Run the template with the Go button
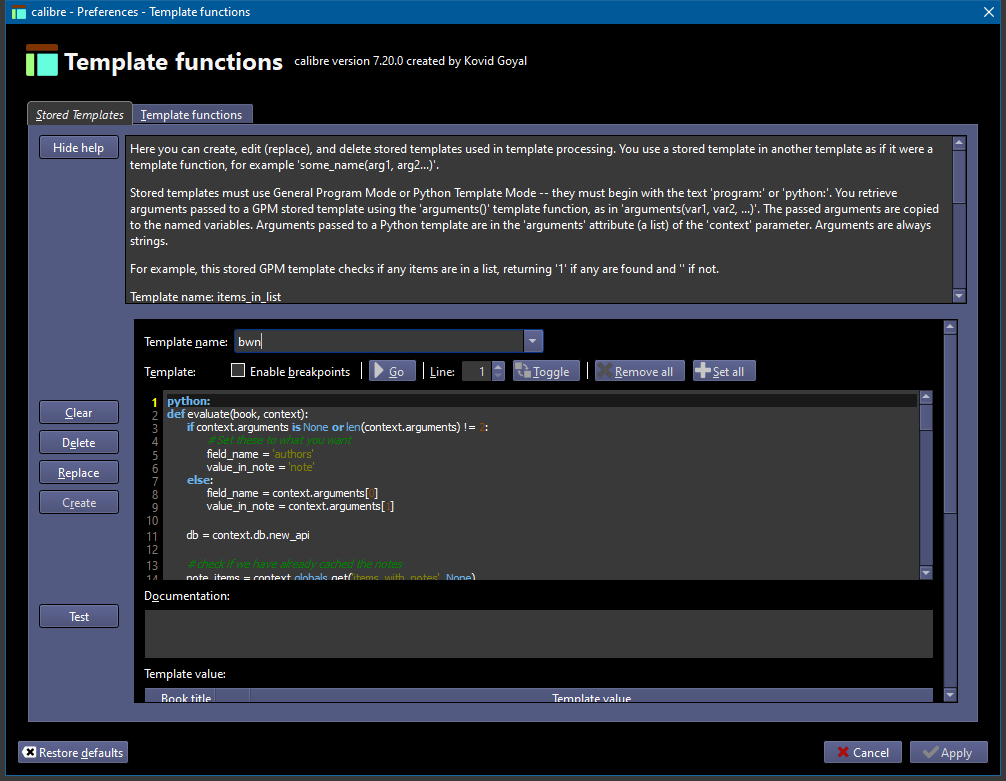This screenshot has height=781, width=1006. [x=392, y=371]
